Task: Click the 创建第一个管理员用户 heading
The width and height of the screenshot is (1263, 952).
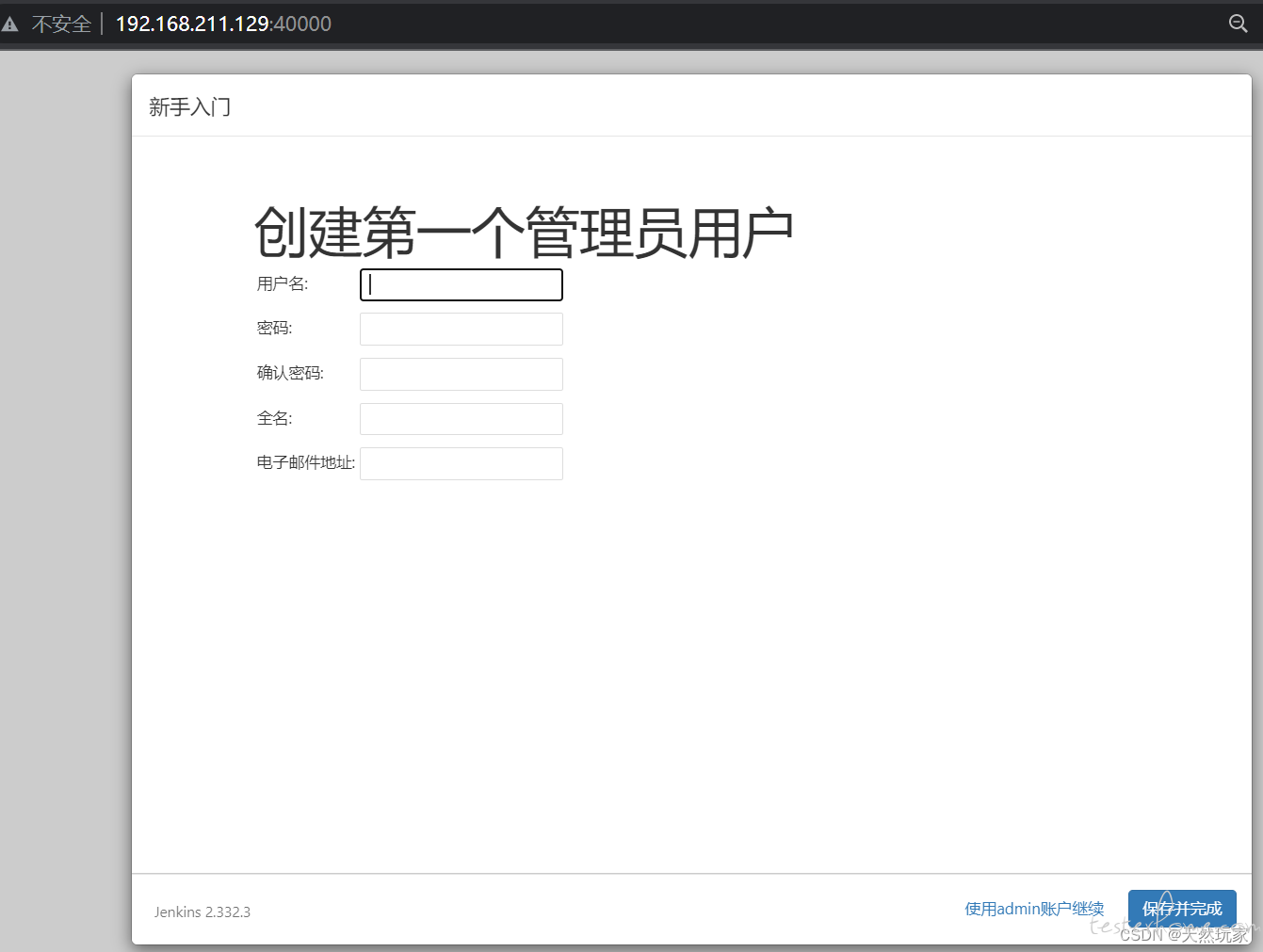Action: (524, 233)
